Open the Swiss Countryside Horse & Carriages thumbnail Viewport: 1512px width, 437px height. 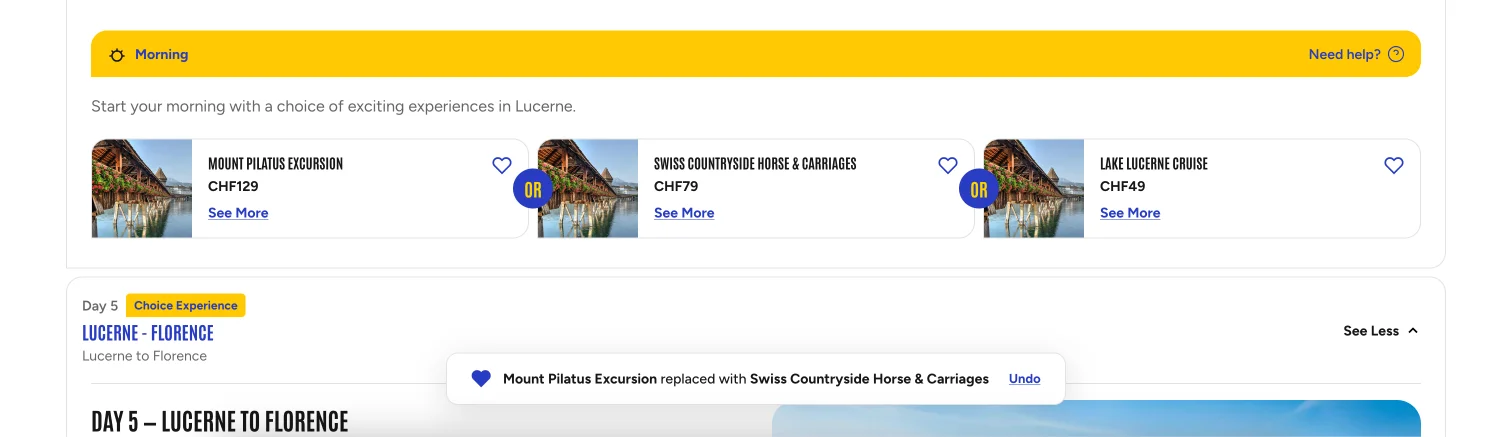pos(588,188)
